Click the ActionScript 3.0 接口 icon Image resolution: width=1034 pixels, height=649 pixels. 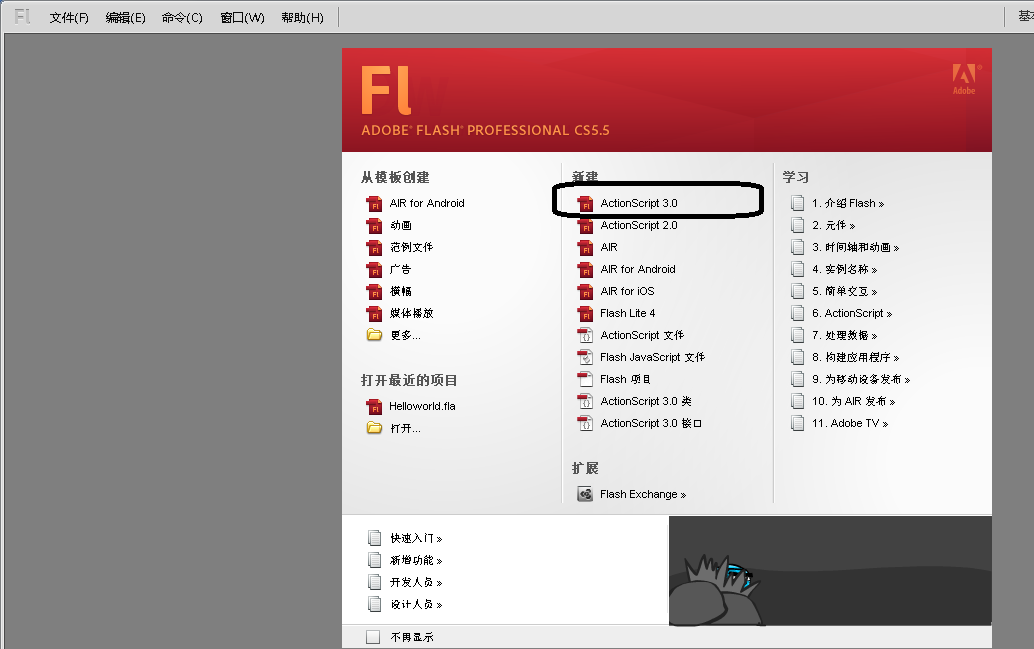[586, 423]
